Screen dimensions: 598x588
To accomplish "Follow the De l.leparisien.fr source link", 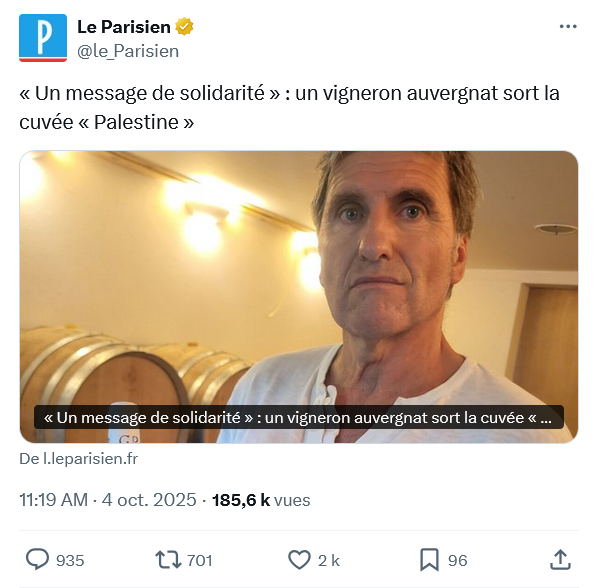I will (x=79, y=459).
